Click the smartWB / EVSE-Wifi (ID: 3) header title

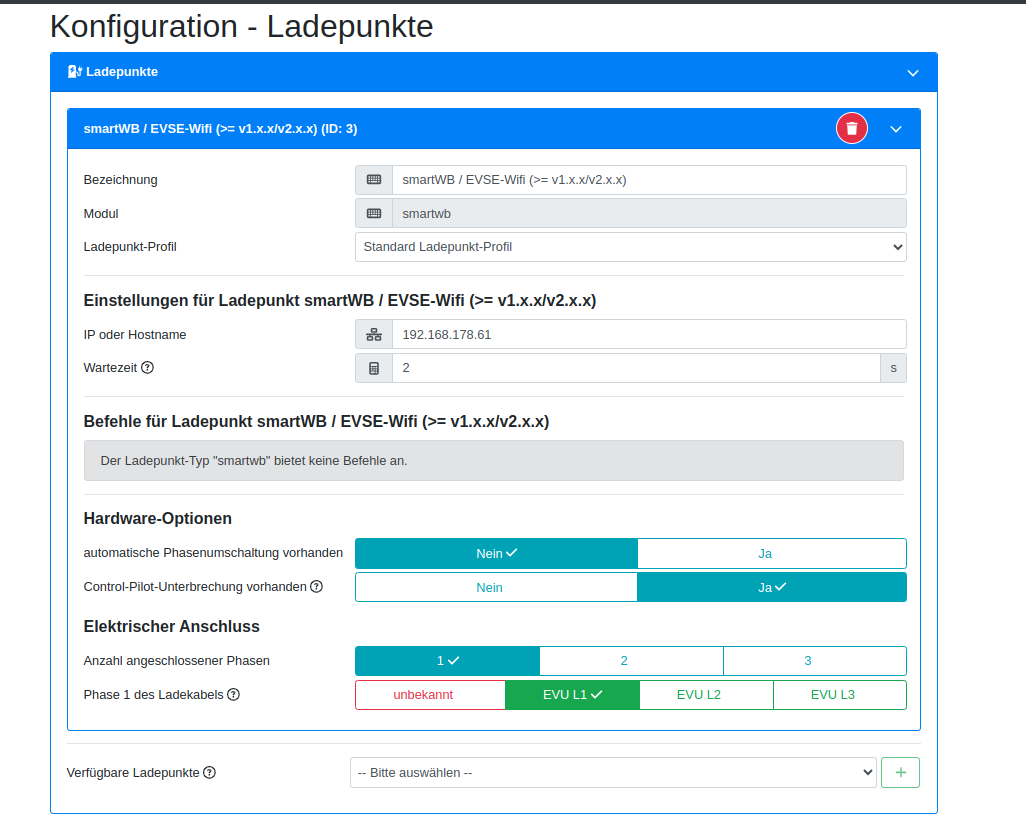[x=221, y=129]
